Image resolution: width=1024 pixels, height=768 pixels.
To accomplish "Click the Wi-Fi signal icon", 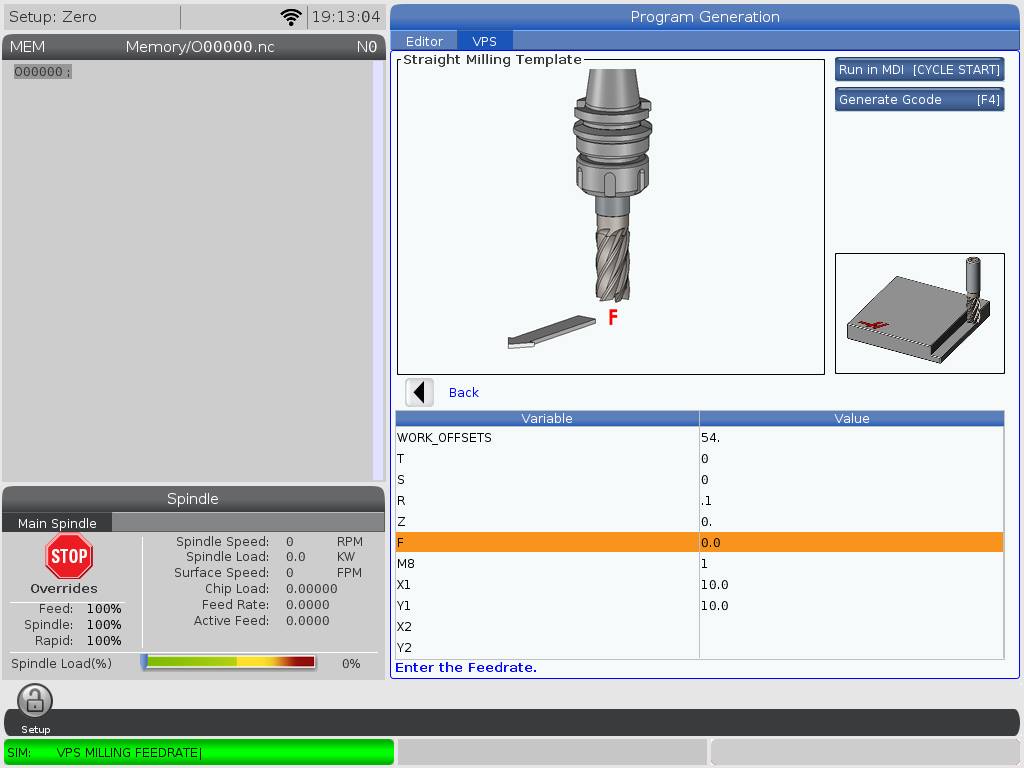I will coord(291,17).
